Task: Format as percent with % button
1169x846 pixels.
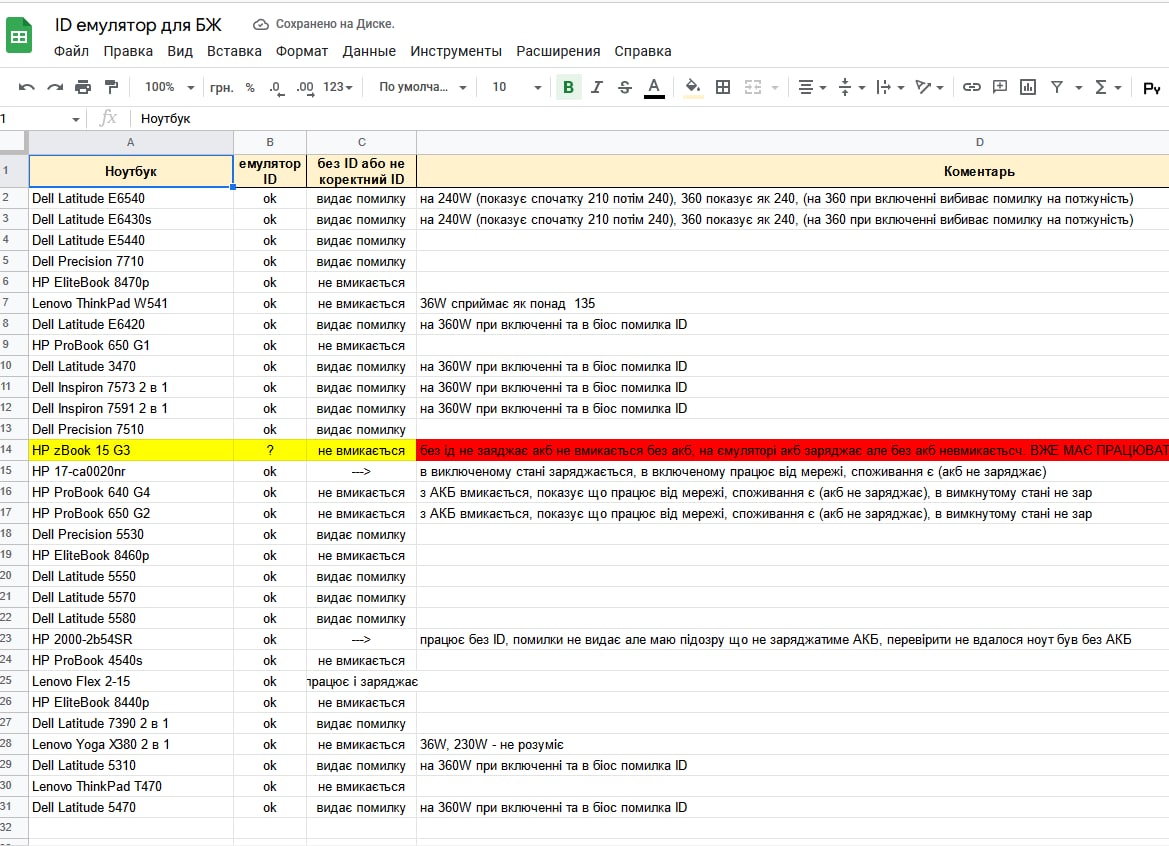Action: [x=250, y=87]
